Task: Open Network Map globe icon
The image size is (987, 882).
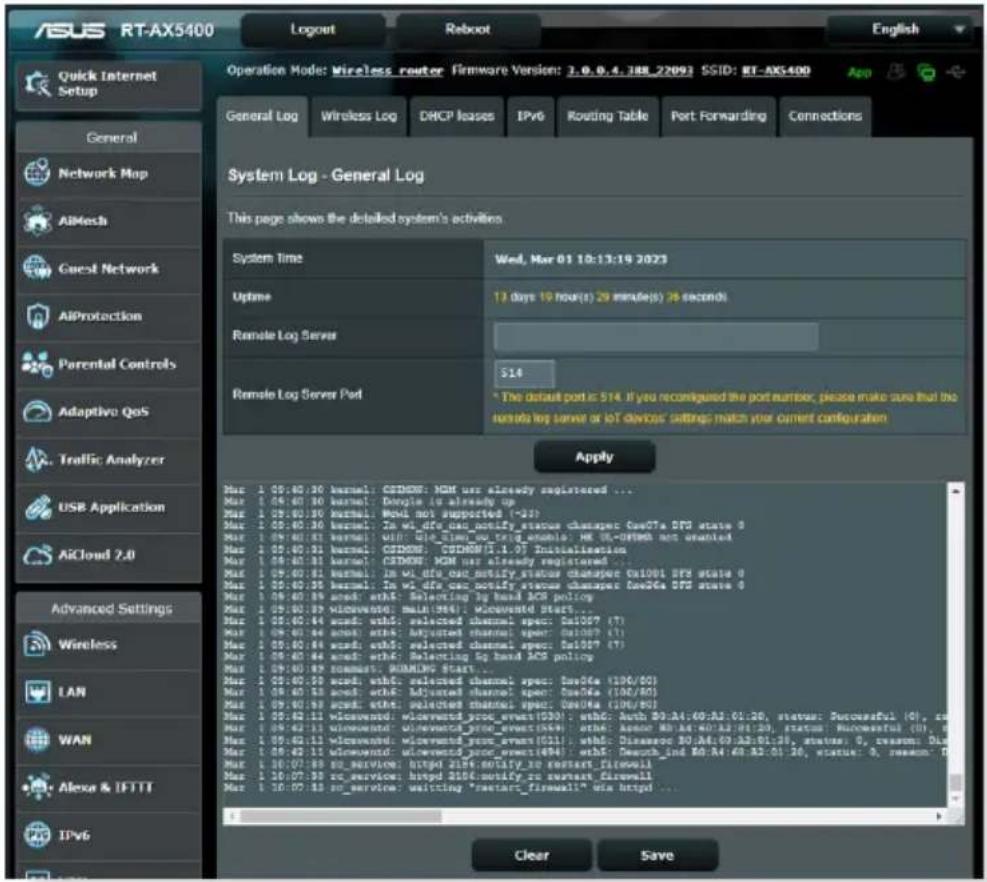Action: coord(37,172)
